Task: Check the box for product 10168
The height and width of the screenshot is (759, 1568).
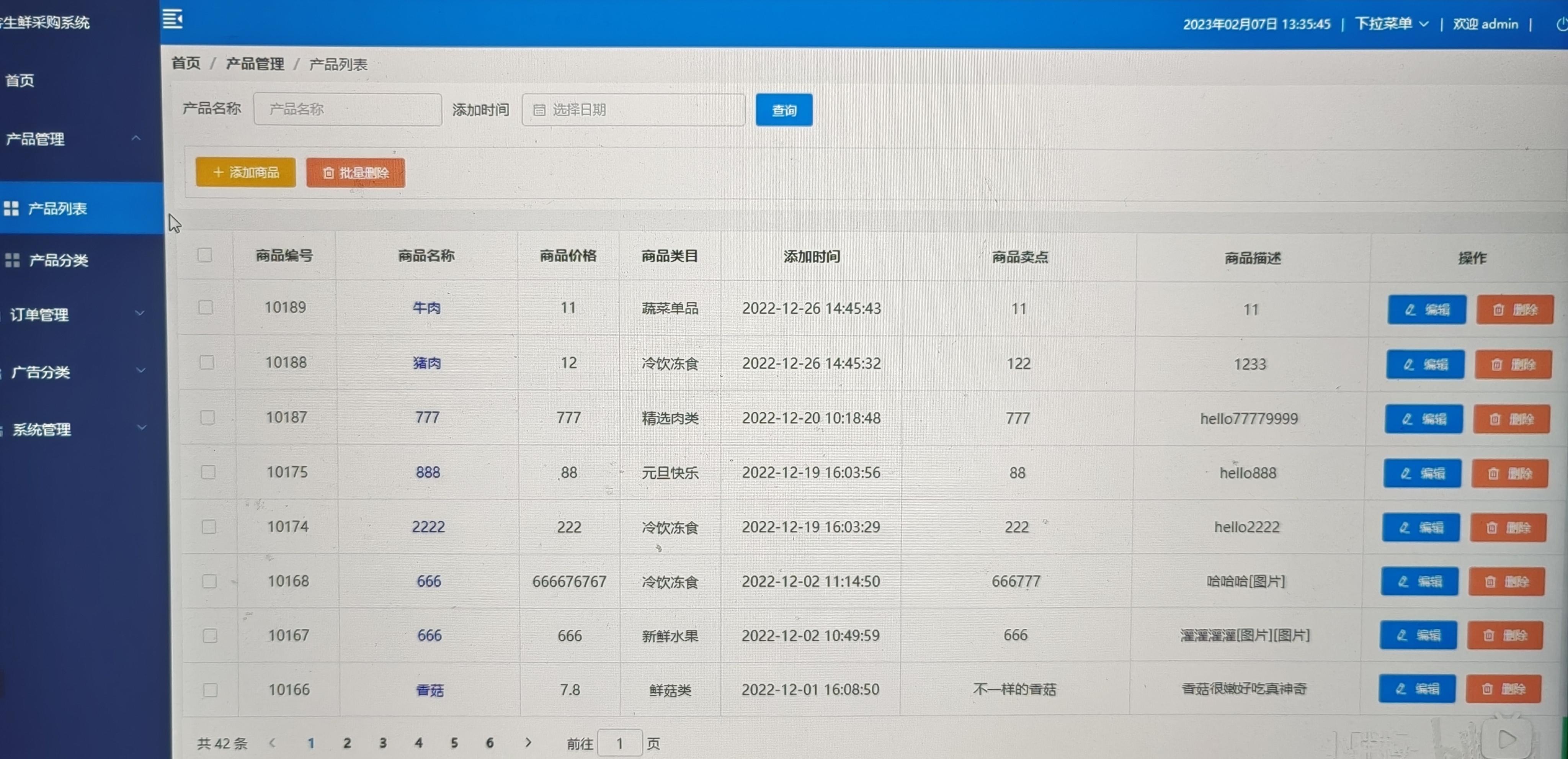Action: pos(209,581)
